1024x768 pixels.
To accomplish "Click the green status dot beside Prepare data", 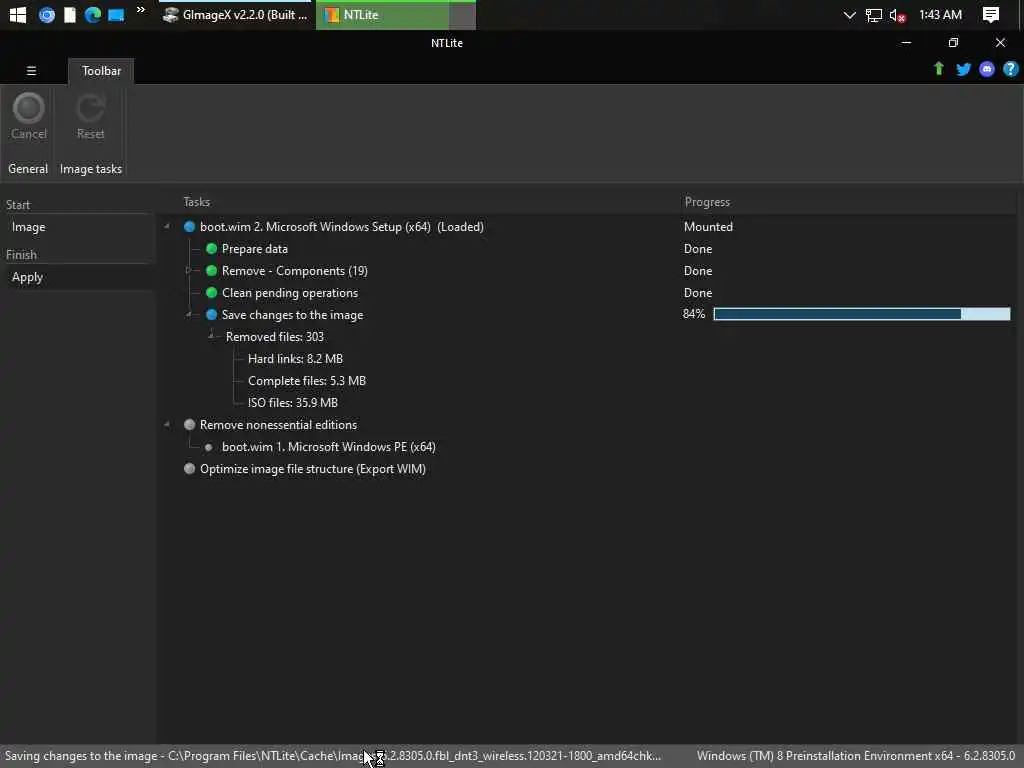I will [211, 249].
